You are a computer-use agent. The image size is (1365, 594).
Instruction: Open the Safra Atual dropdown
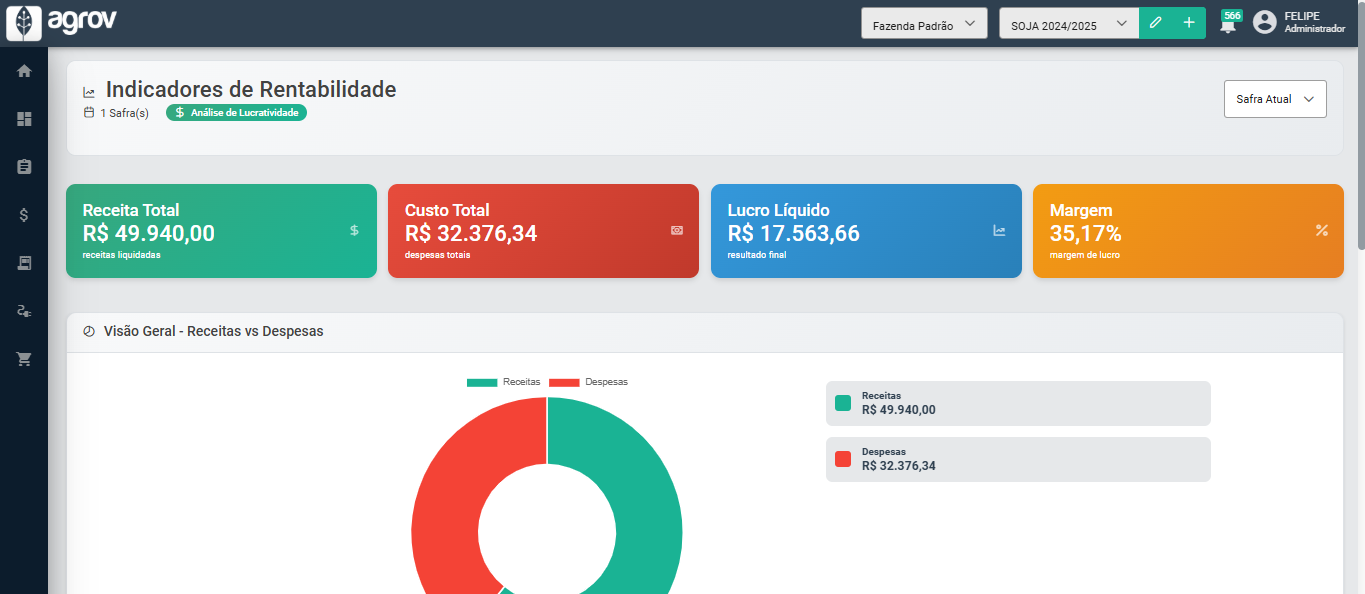coord(1275,99)
